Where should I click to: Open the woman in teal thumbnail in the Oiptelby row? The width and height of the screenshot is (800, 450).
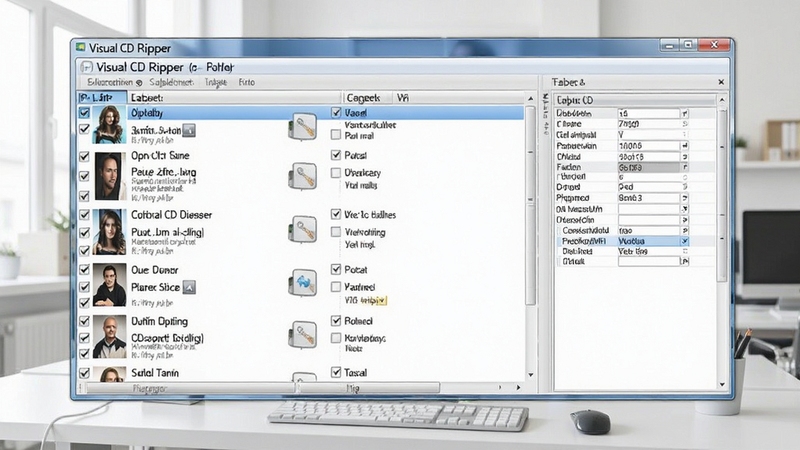(109, 124)
